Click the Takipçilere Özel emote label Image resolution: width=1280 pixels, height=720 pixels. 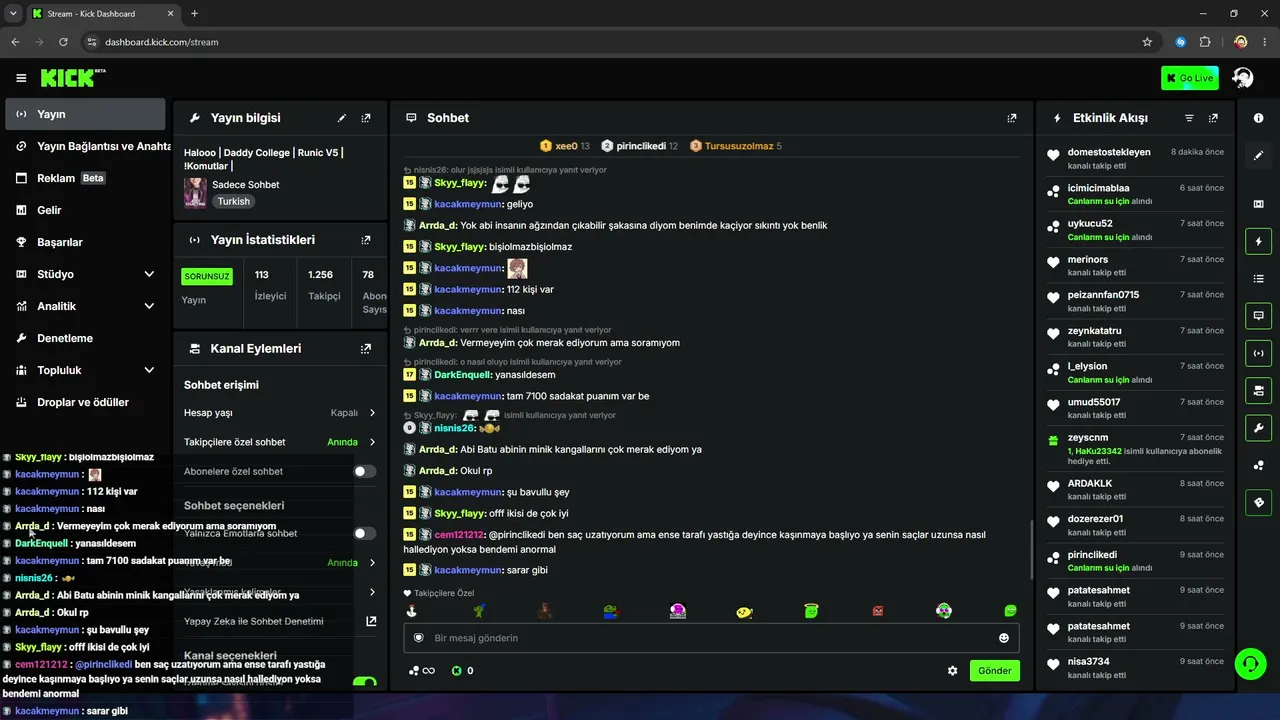(x=445, y=593)
